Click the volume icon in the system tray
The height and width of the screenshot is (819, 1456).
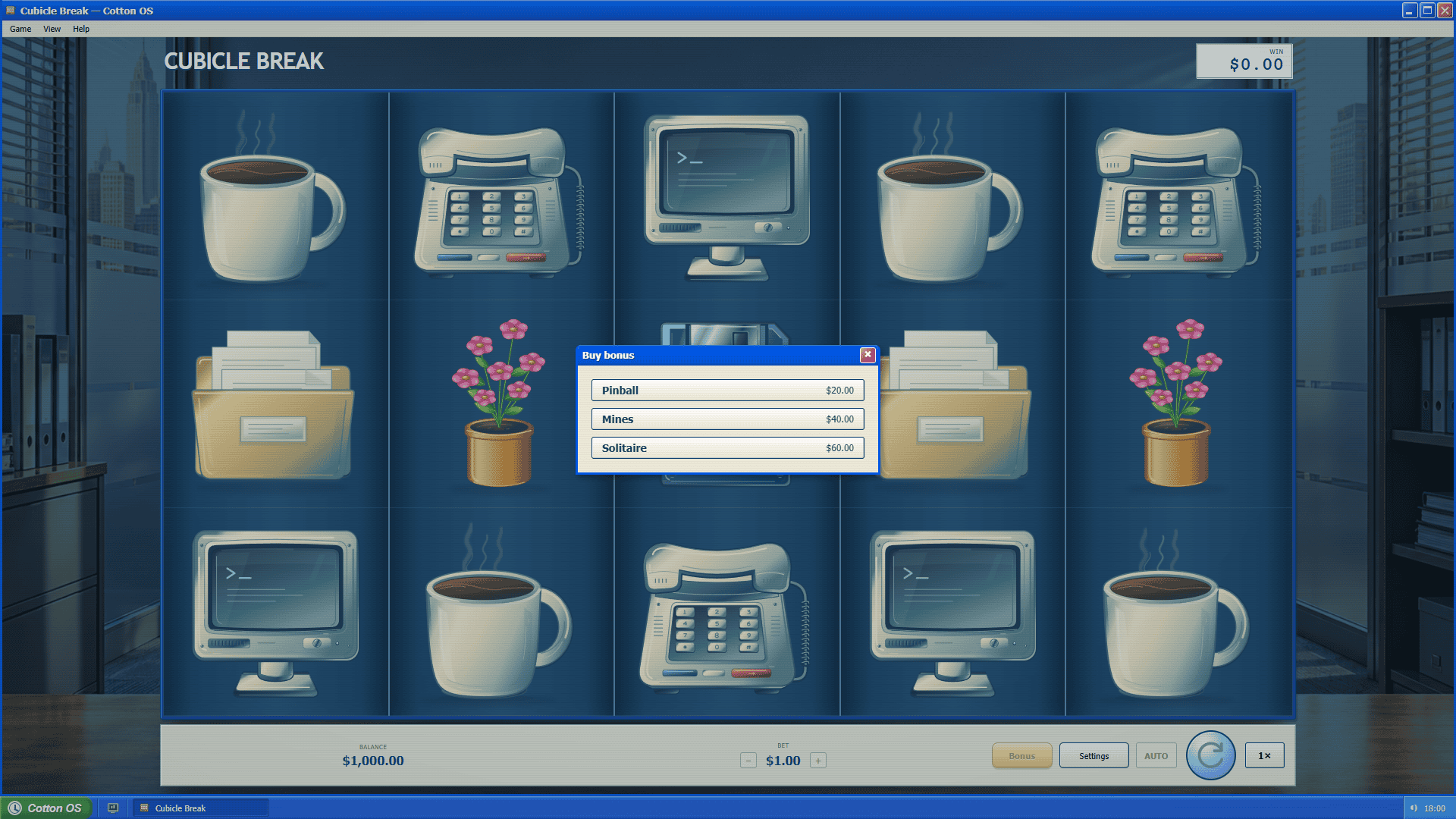1414,808
